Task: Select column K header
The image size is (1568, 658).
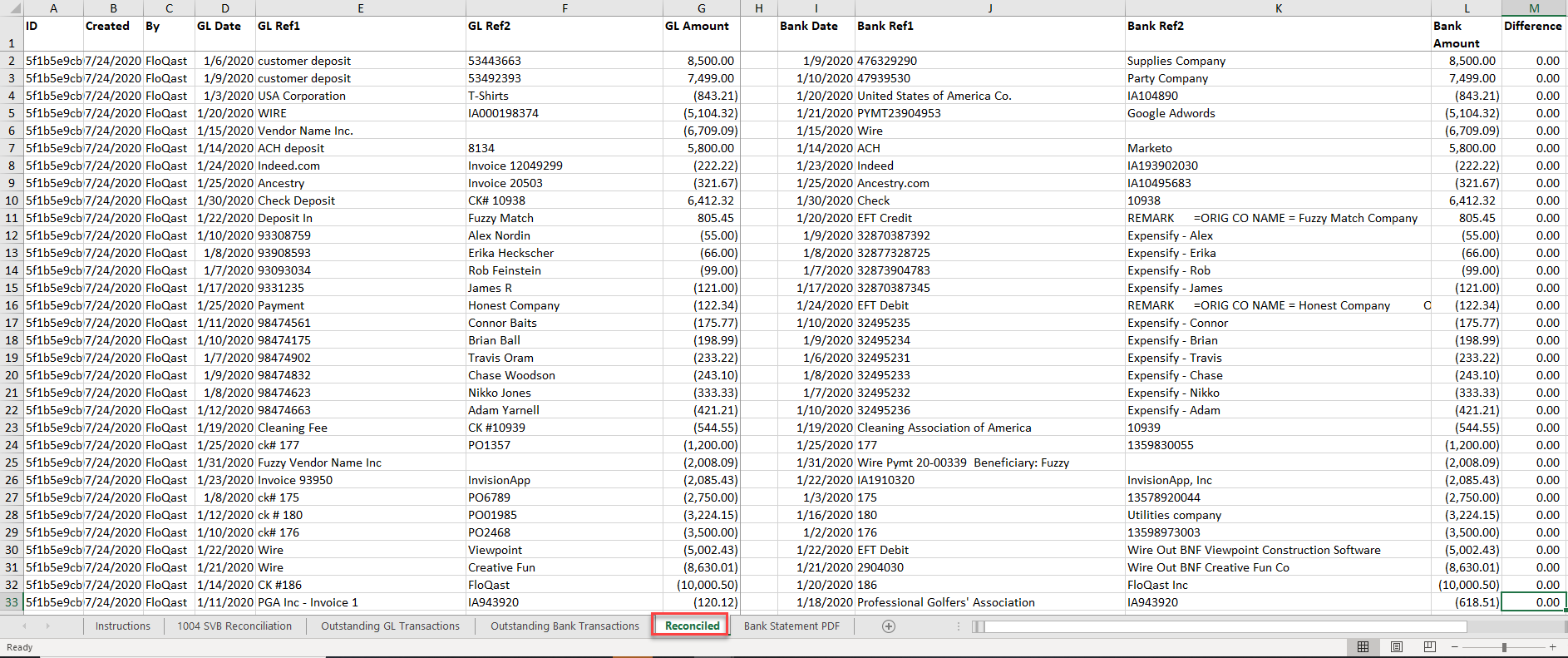Action: point(1278,8)
